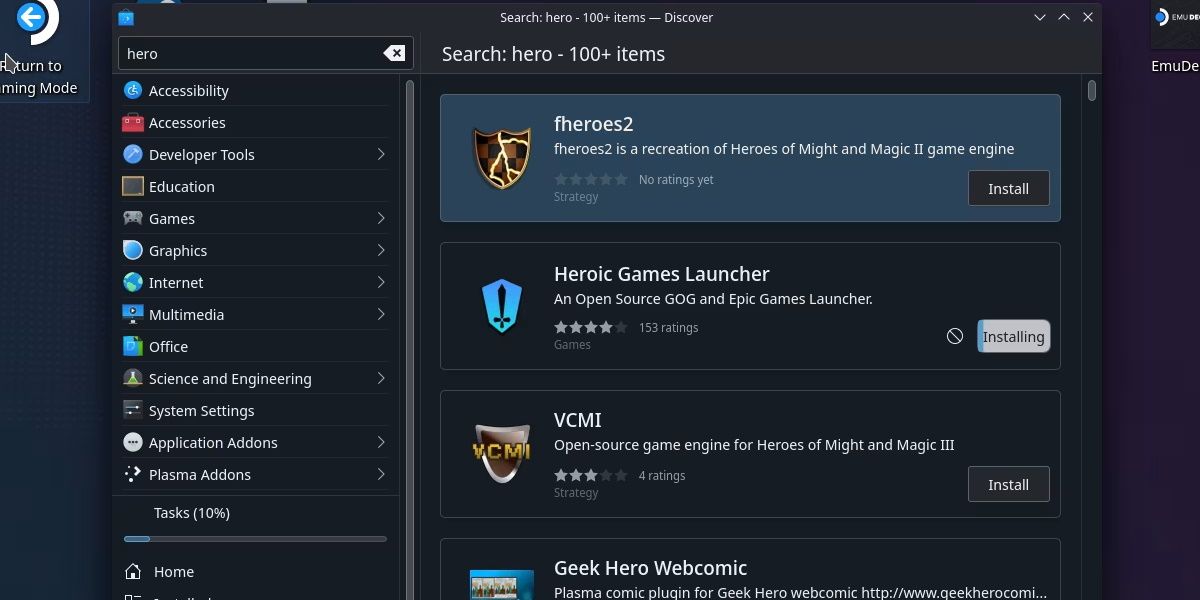Click the Tasks 10% progress bar
Screen dimensions: 1200x600
[x=255, y=538]
